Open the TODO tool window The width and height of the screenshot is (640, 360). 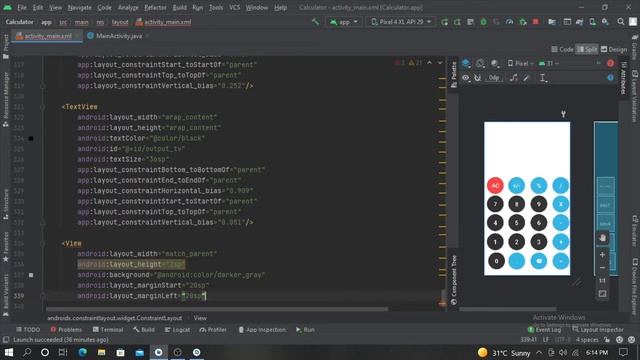28,329
